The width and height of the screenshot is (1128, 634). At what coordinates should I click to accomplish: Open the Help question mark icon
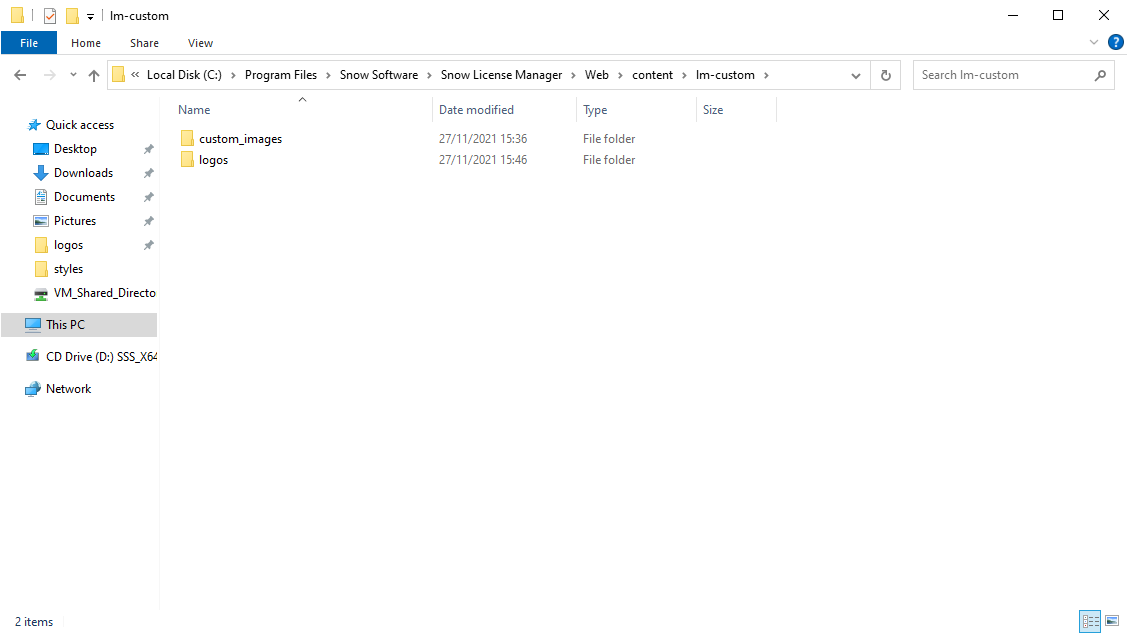pyautogui.click(x=1115, y=42)
